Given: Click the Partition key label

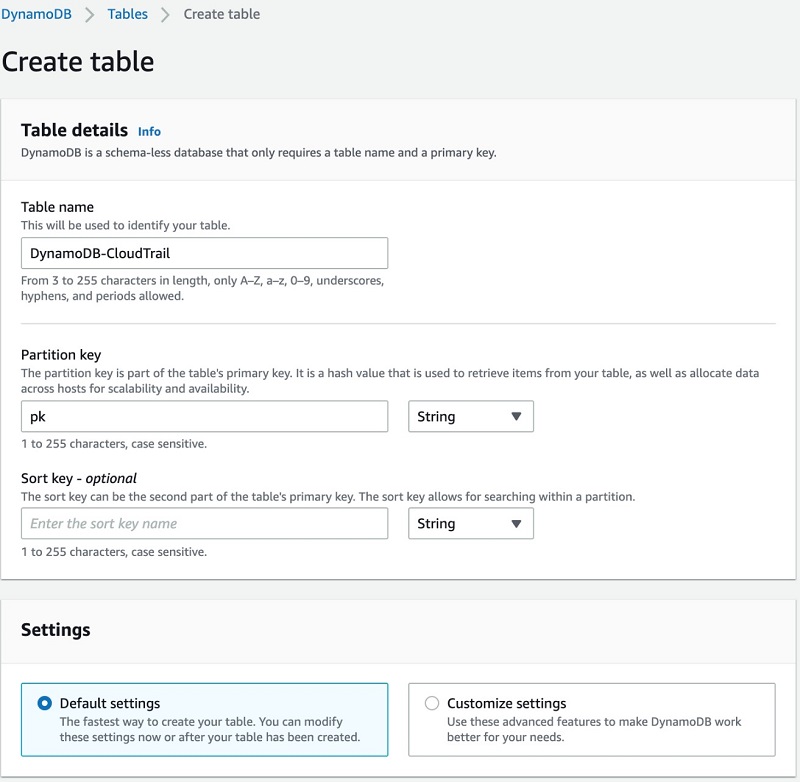Looking at the screenshot, I should tap(61, 355).
